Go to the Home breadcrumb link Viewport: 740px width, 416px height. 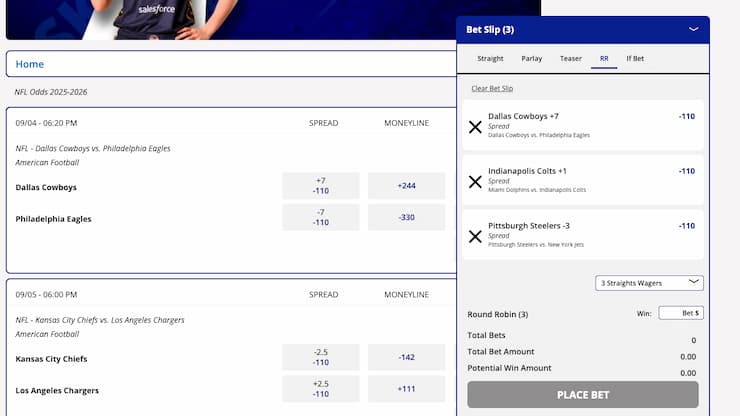(x=30, y=64)
